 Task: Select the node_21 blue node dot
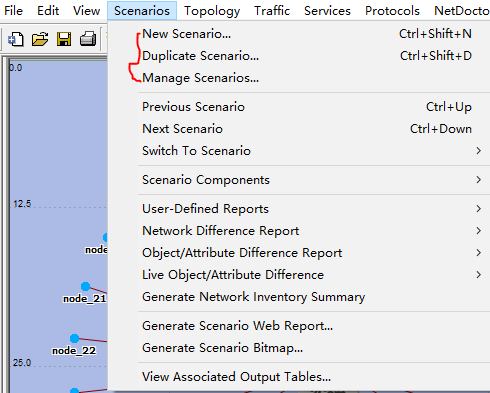(85, 286)
